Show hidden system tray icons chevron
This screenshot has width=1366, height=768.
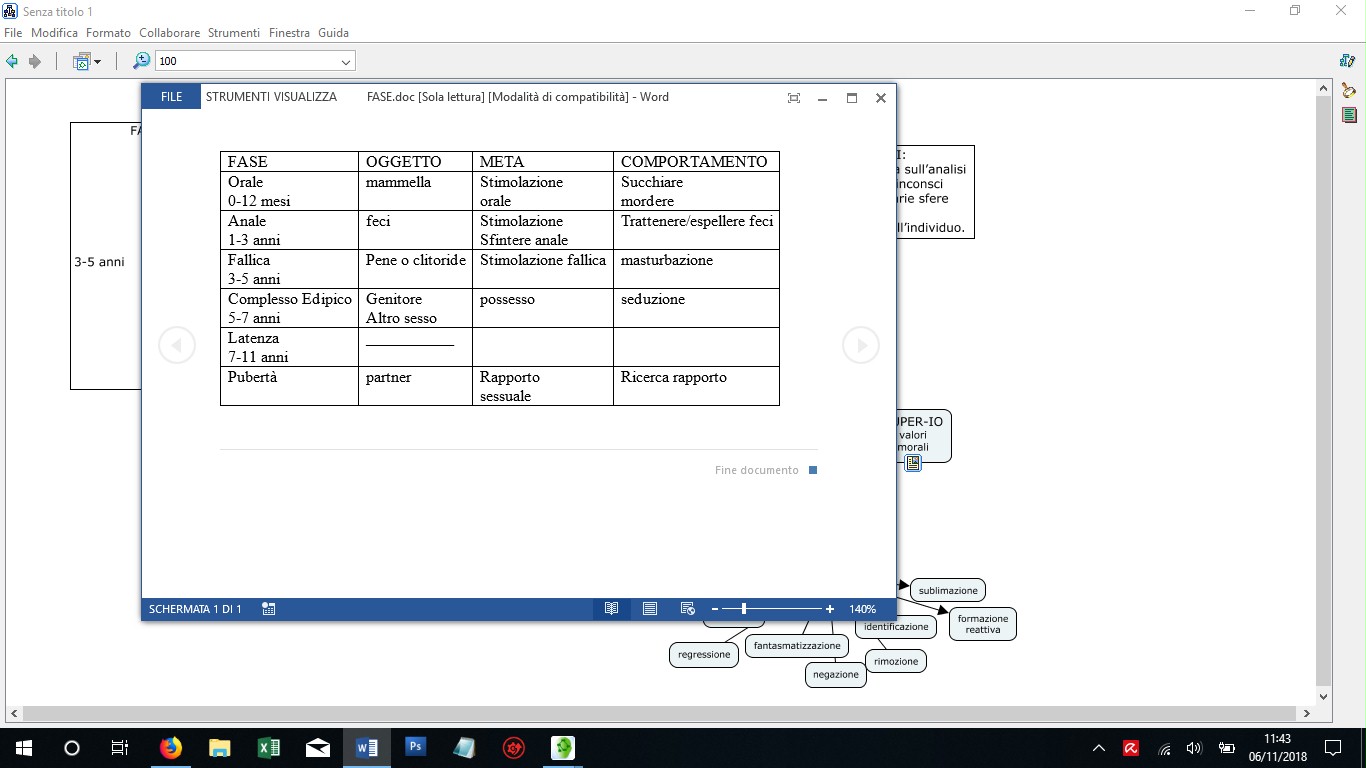tap(1099, 748)
